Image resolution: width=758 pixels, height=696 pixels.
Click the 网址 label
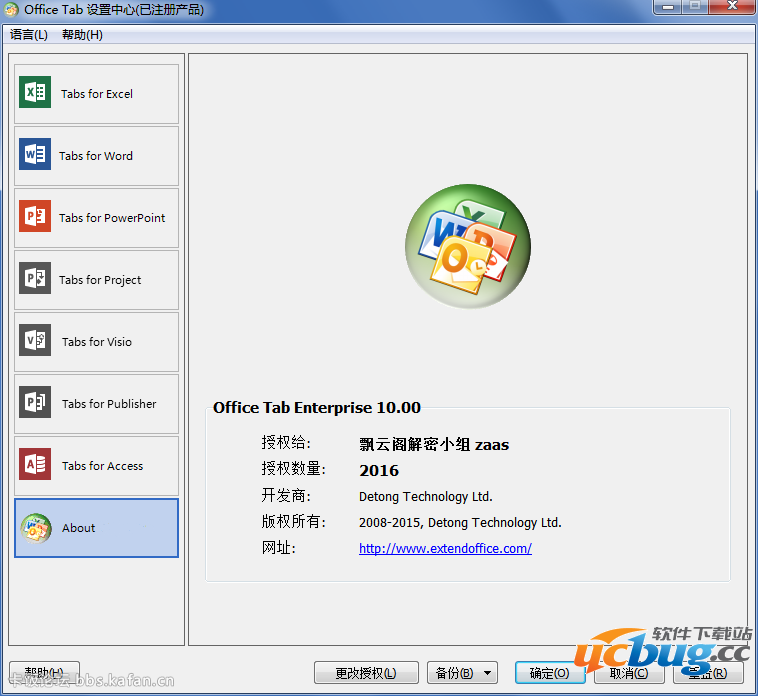coord(278,548)
